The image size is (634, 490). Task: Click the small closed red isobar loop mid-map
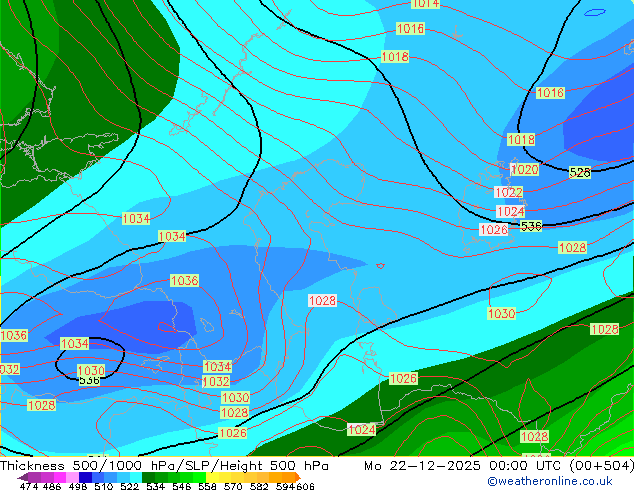pyautogui.click(x=380, y=266)
